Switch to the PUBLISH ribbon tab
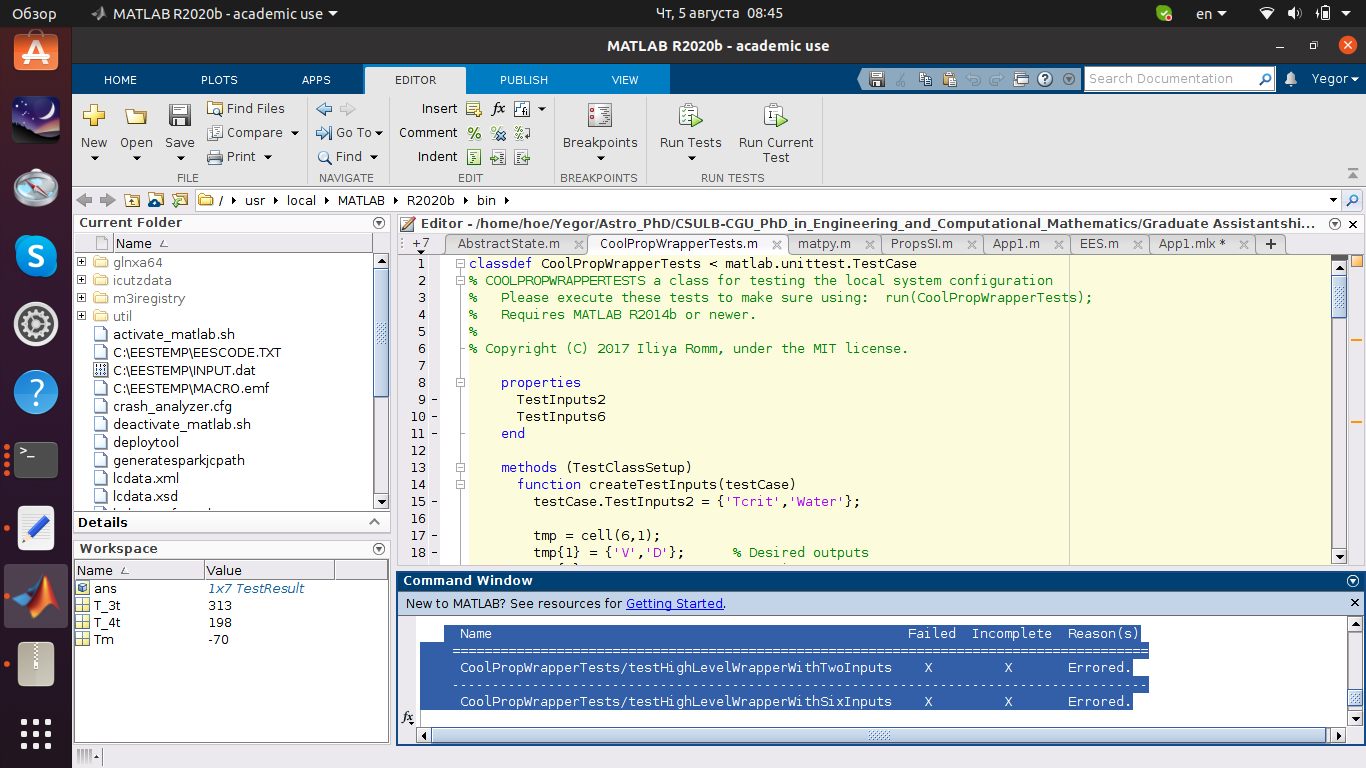This screenshot has height=768, width=1366. click(524, 79)
